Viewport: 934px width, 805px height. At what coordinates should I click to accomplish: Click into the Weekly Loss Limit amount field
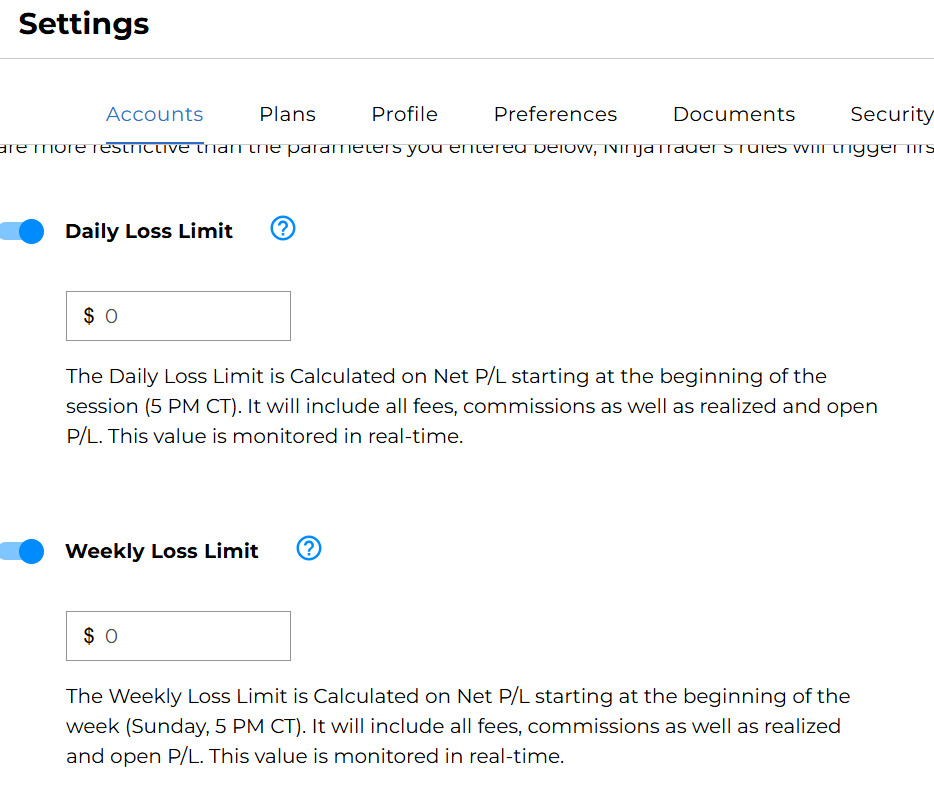[x=190, y=636]
